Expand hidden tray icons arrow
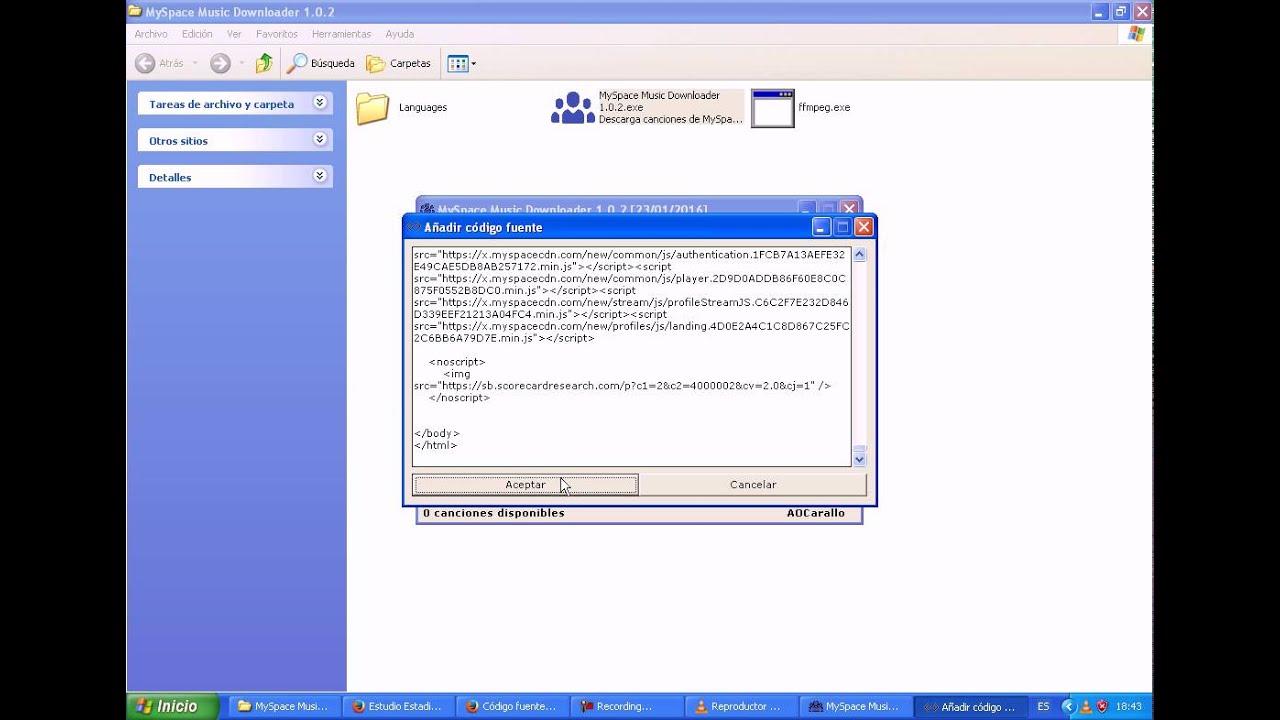1280x720 pixels. pos(1067,706)
